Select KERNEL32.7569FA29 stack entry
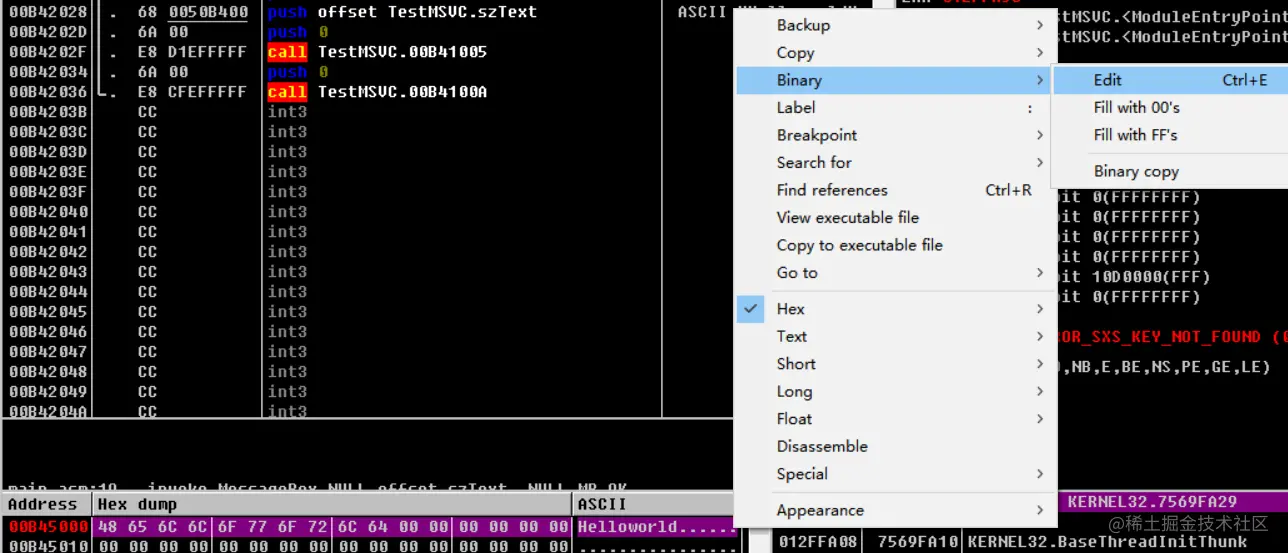Image resolution: width=1288 pixels, height=553 pixels. (x=1152, y=501)
